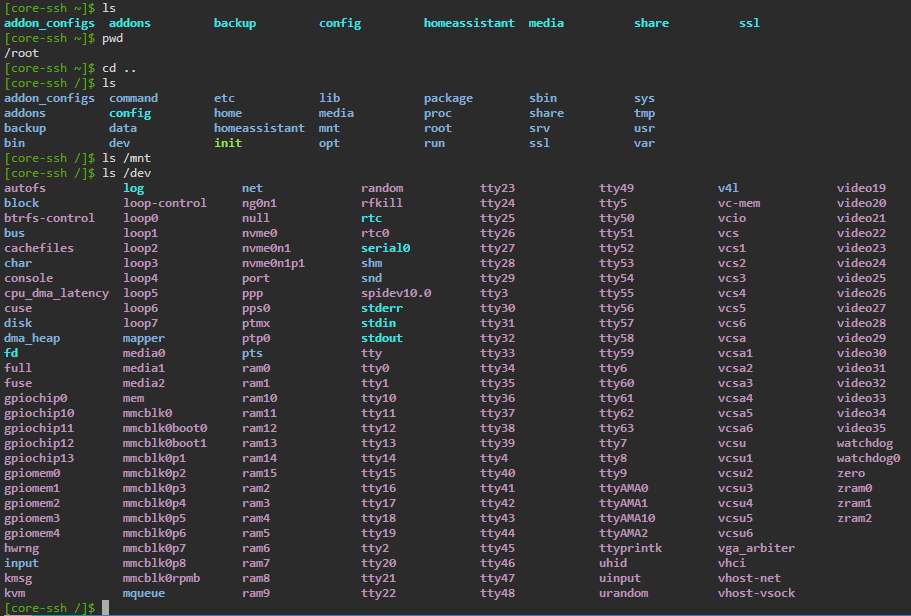Select the btrfs-control entry
The width and height of the screenshot is (911, 616).
(x=49, y=218)
